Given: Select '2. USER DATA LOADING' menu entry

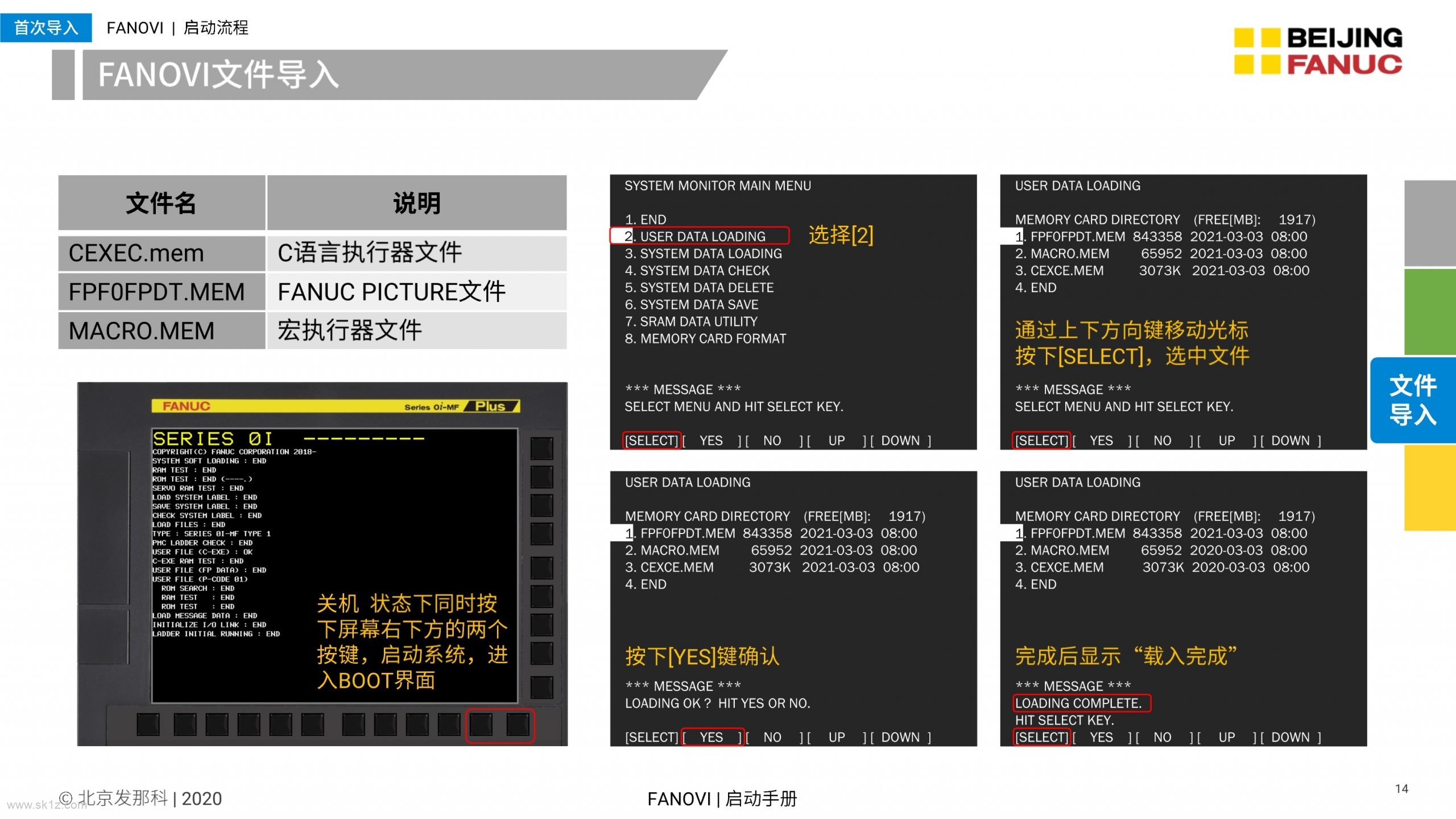Looking at the screenshot, I should [x=700, y=236].
